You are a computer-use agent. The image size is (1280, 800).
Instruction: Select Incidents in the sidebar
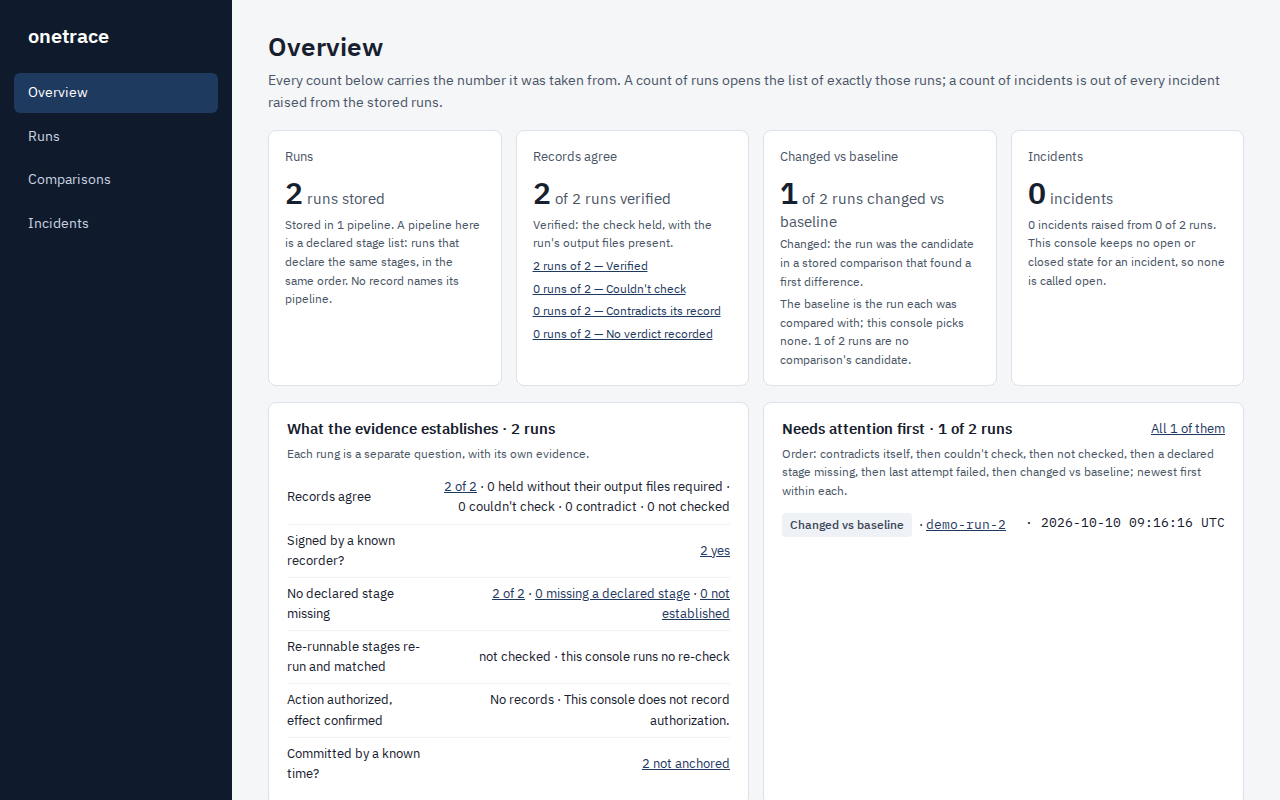pos(116,223)
